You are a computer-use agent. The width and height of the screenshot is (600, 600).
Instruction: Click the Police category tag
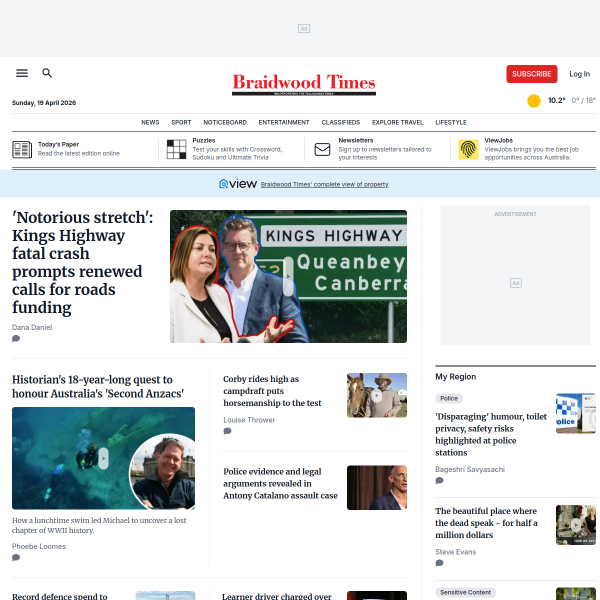tap(449, 399)
